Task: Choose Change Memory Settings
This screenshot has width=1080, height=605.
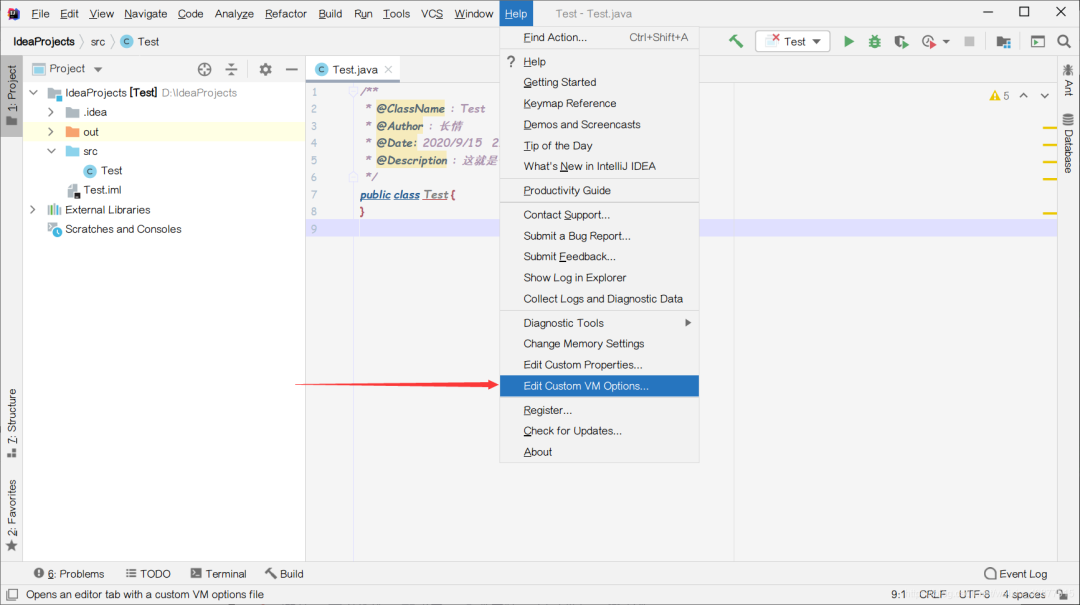Action: tap(599, 343)
